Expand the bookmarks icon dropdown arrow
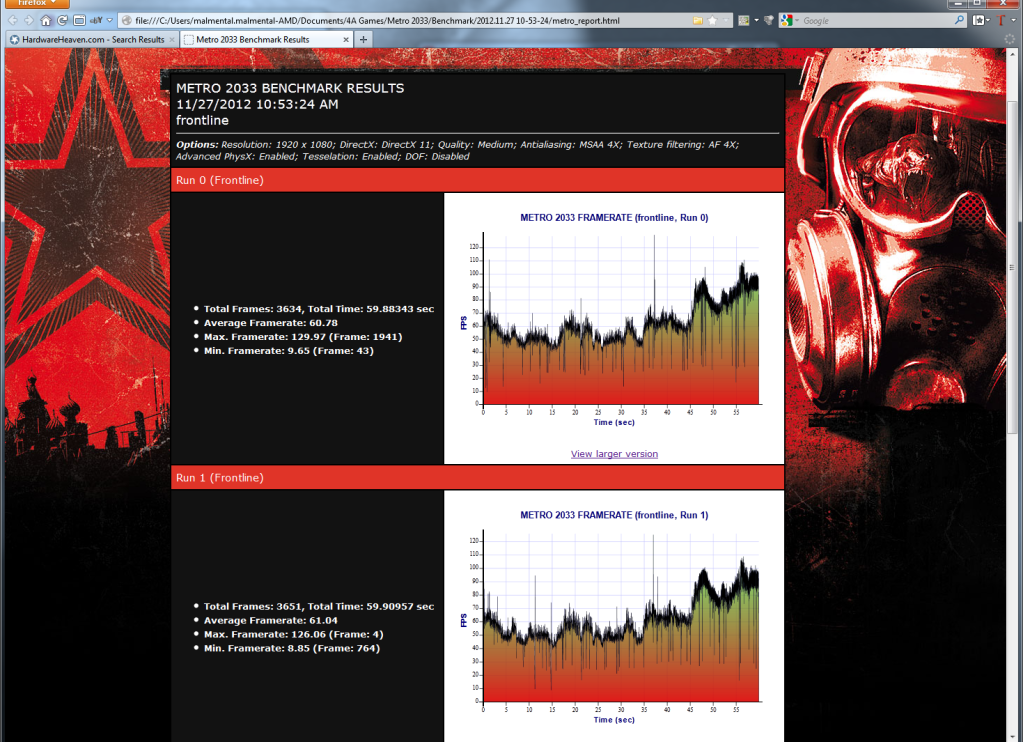1023x742 pixels. [987, 20]
